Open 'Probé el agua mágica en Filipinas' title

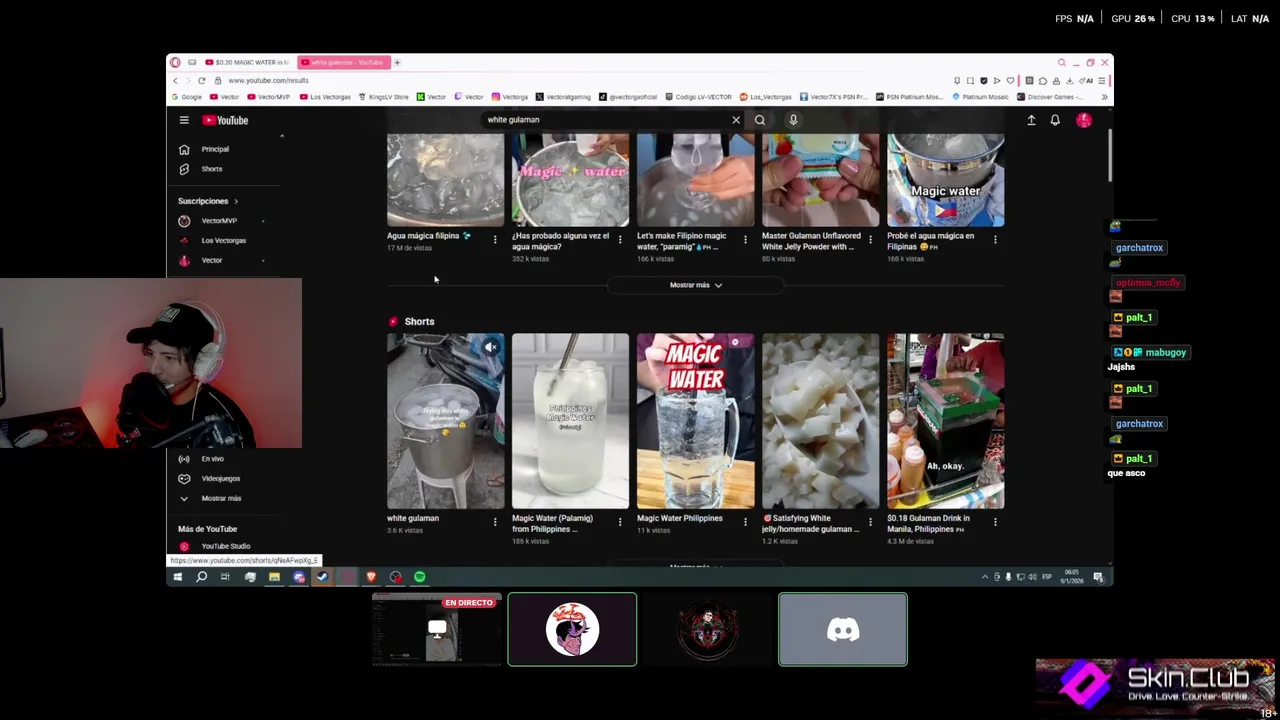click(931, 241)
